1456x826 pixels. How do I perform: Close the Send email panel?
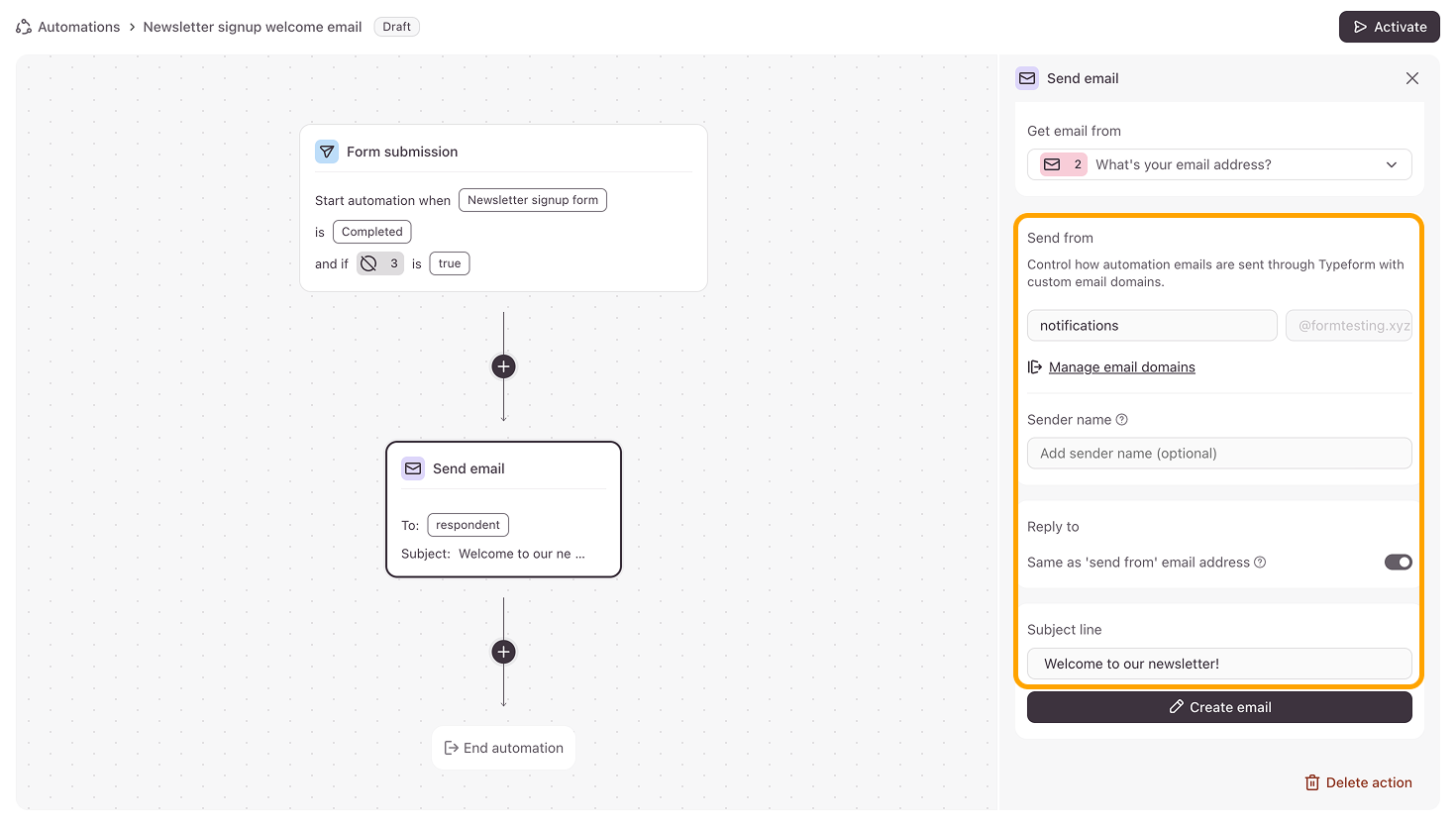pyautogui.click(x=1412, y=78)
